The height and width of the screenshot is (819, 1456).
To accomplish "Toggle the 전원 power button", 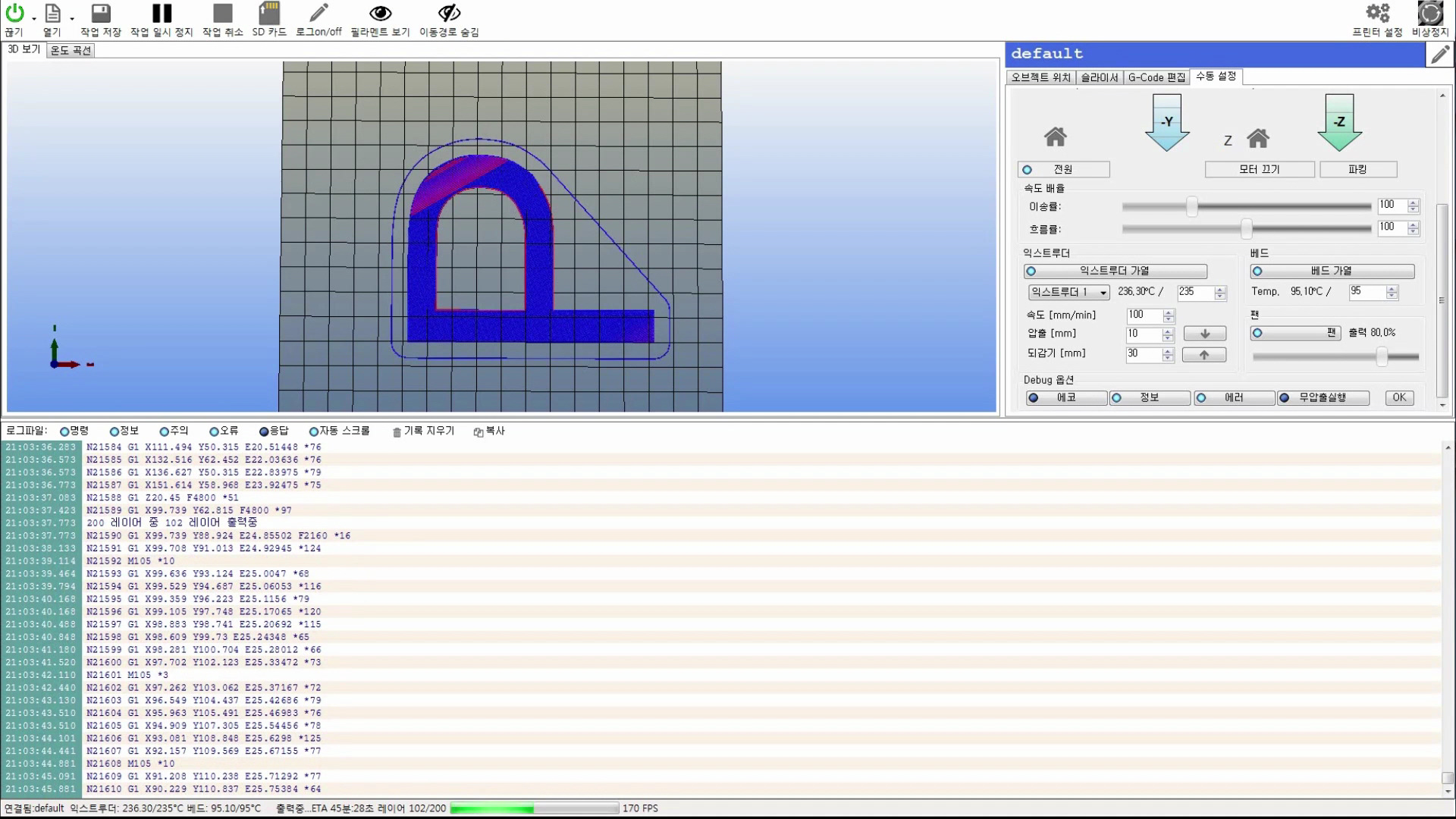I will [1064, 169].
